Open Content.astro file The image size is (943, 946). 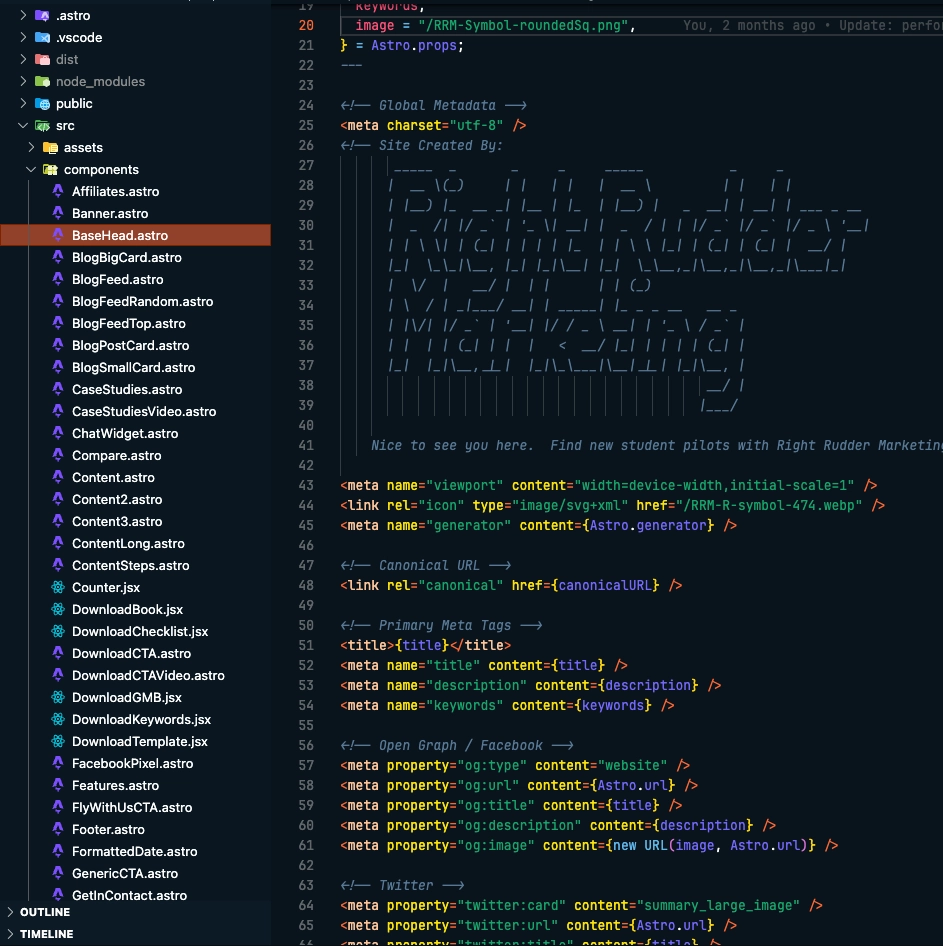pos(113,478)
